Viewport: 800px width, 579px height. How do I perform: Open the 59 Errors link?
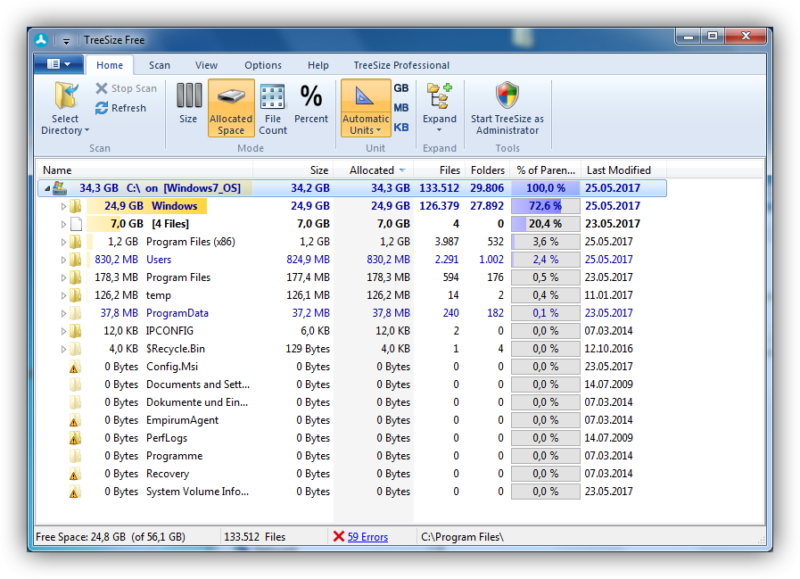[367, 537]
